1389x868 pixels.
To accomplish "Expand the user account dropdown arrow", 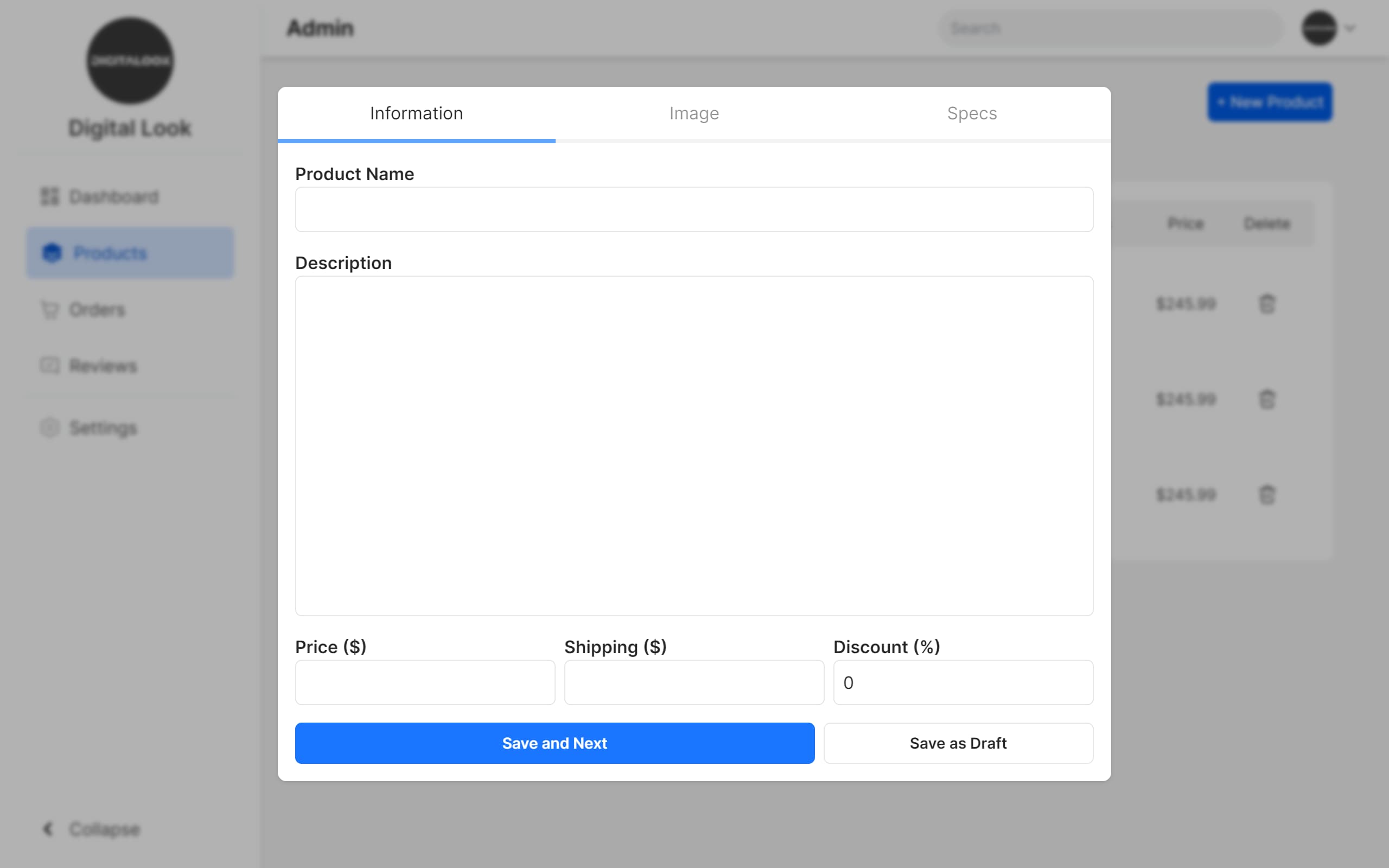I will [x=1350, y=28].
